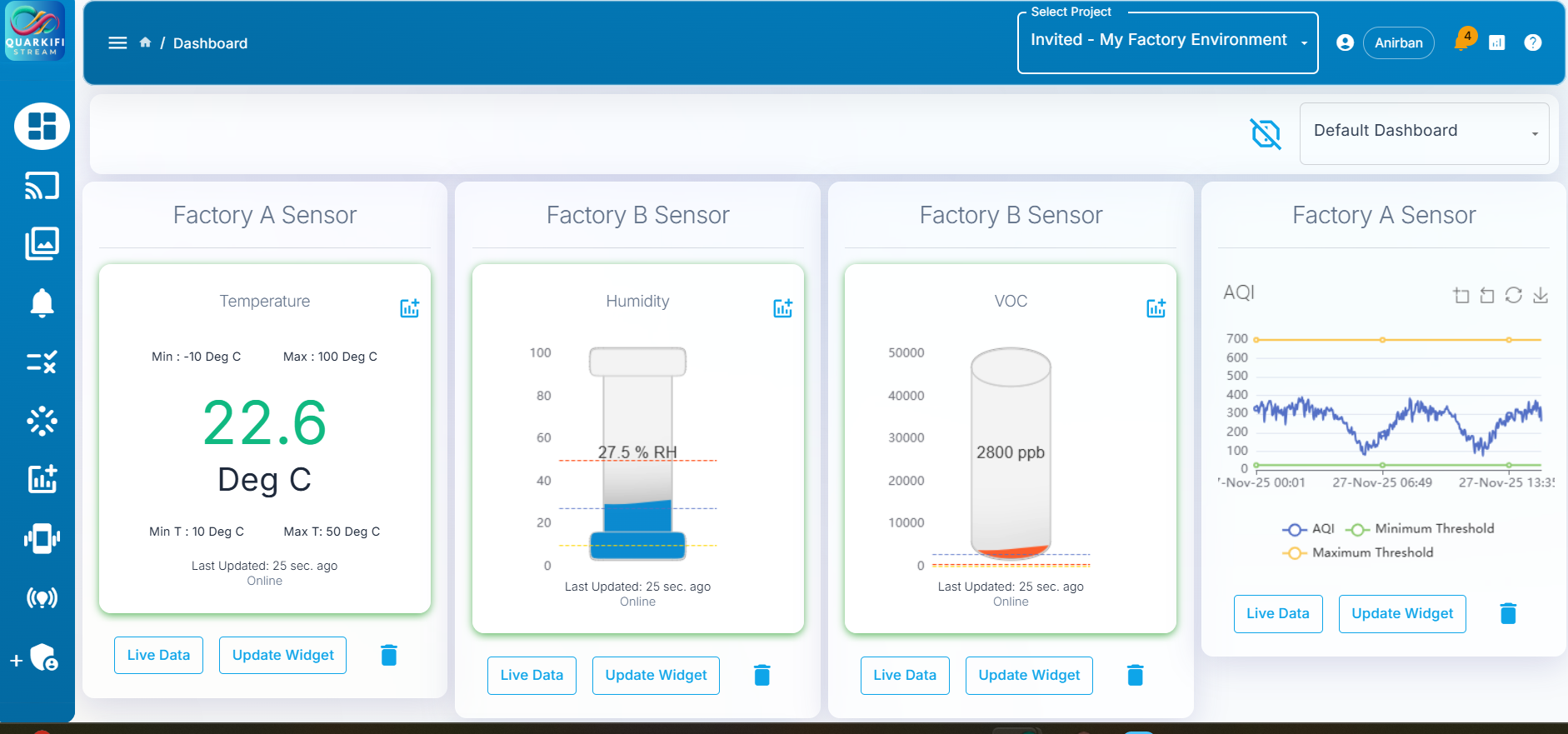The height and width of the screenshot is (734, 1568).
Task: Toggle AQI series in chart legend
Action: pyautogui.click(x=1309, y=529)
